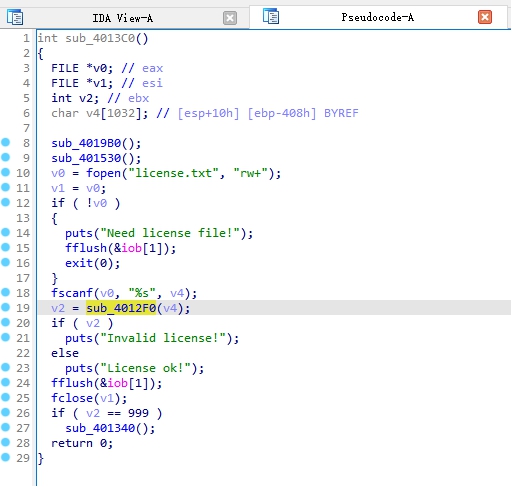Toggle breakpoint dot on line 19

pyautogui.click(x=6, y=307)
